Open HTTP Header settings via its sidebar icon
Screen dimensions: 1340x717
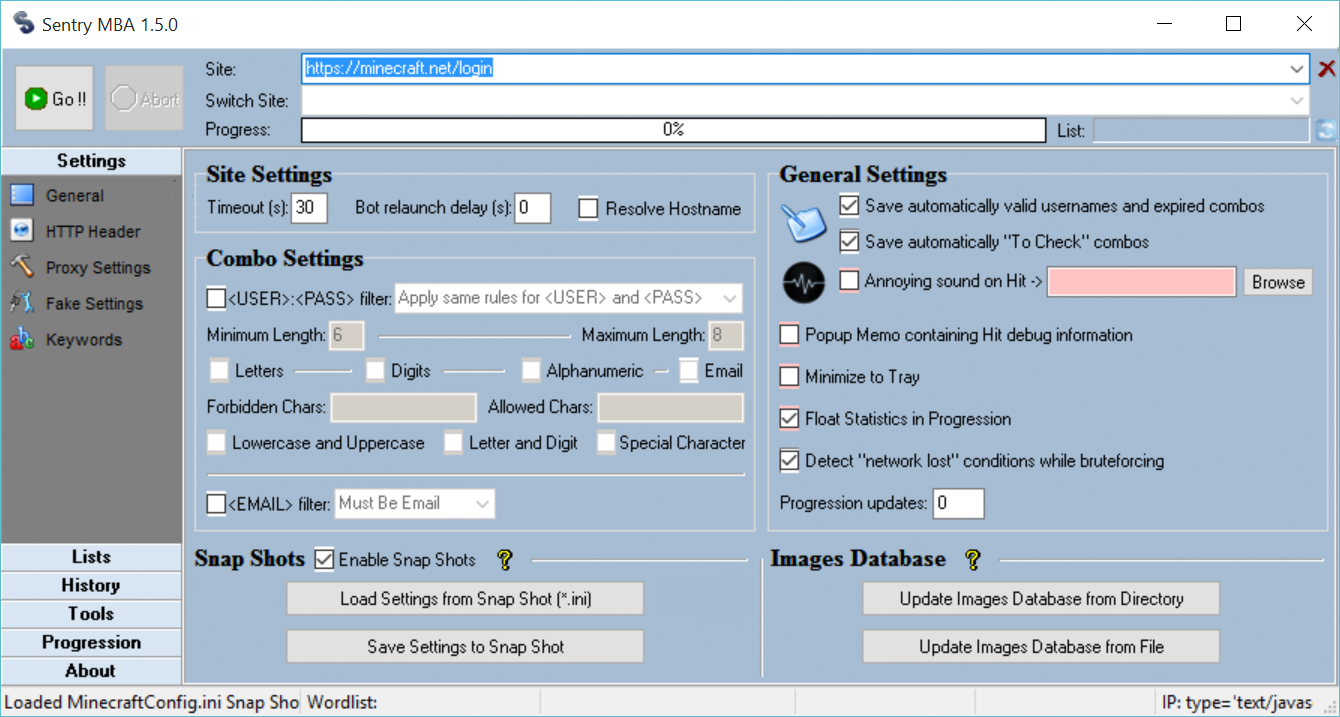point(22,231)
